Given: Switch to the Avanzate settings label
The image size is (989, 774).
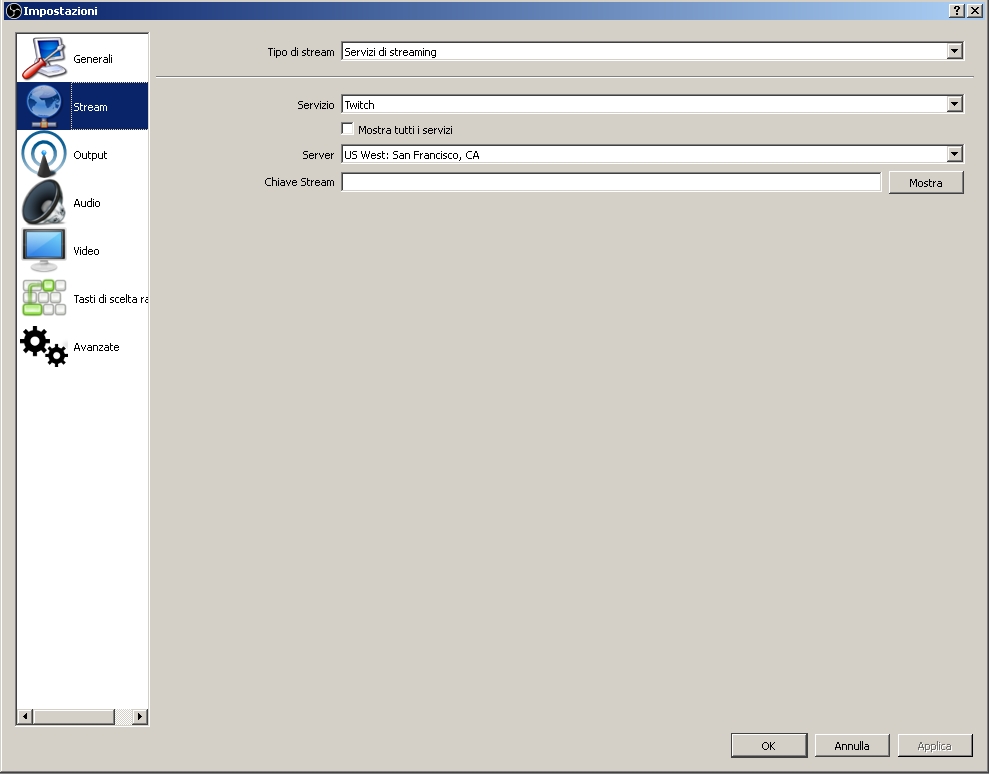Looking at the screenshot, I should click(x=97, y=347).
